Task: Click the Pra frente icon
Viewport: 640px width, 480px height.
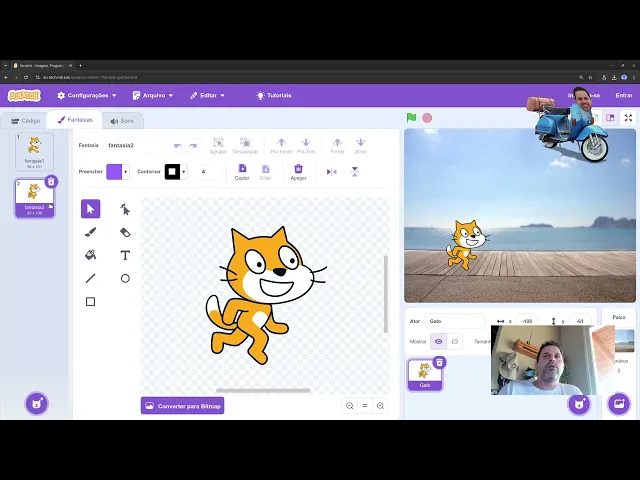Action: [281, 145]
